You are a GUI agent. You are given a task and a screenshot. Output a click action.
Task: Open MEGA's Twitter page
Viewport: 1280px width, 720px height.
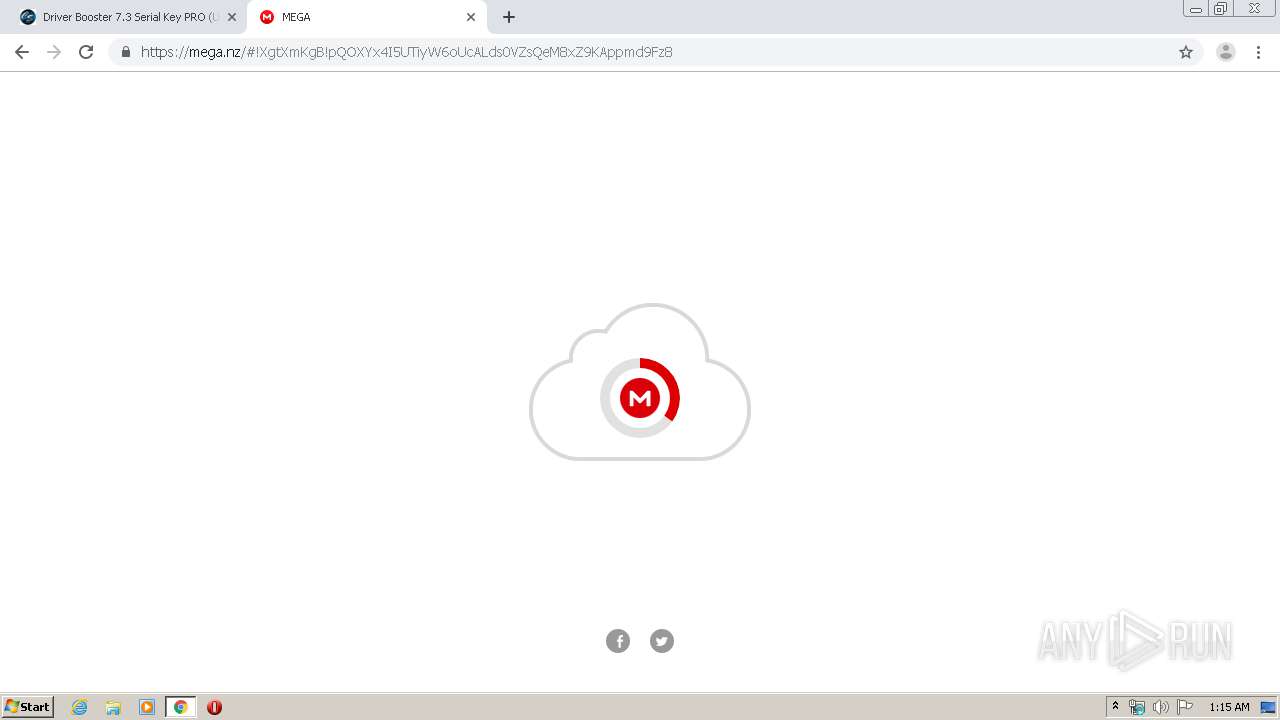(x=662, y=641)
